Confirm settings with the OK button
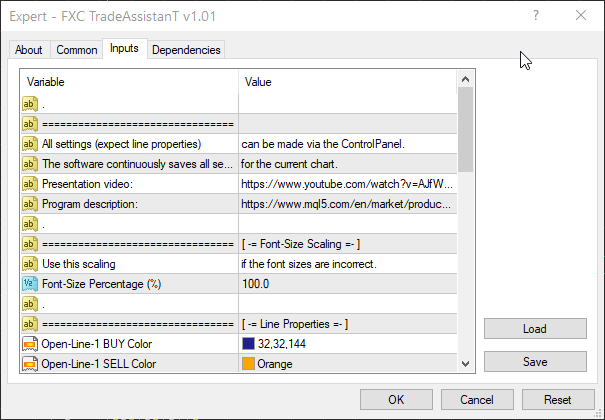This screenshot has width=605, height=420. (x=396, y=399)
